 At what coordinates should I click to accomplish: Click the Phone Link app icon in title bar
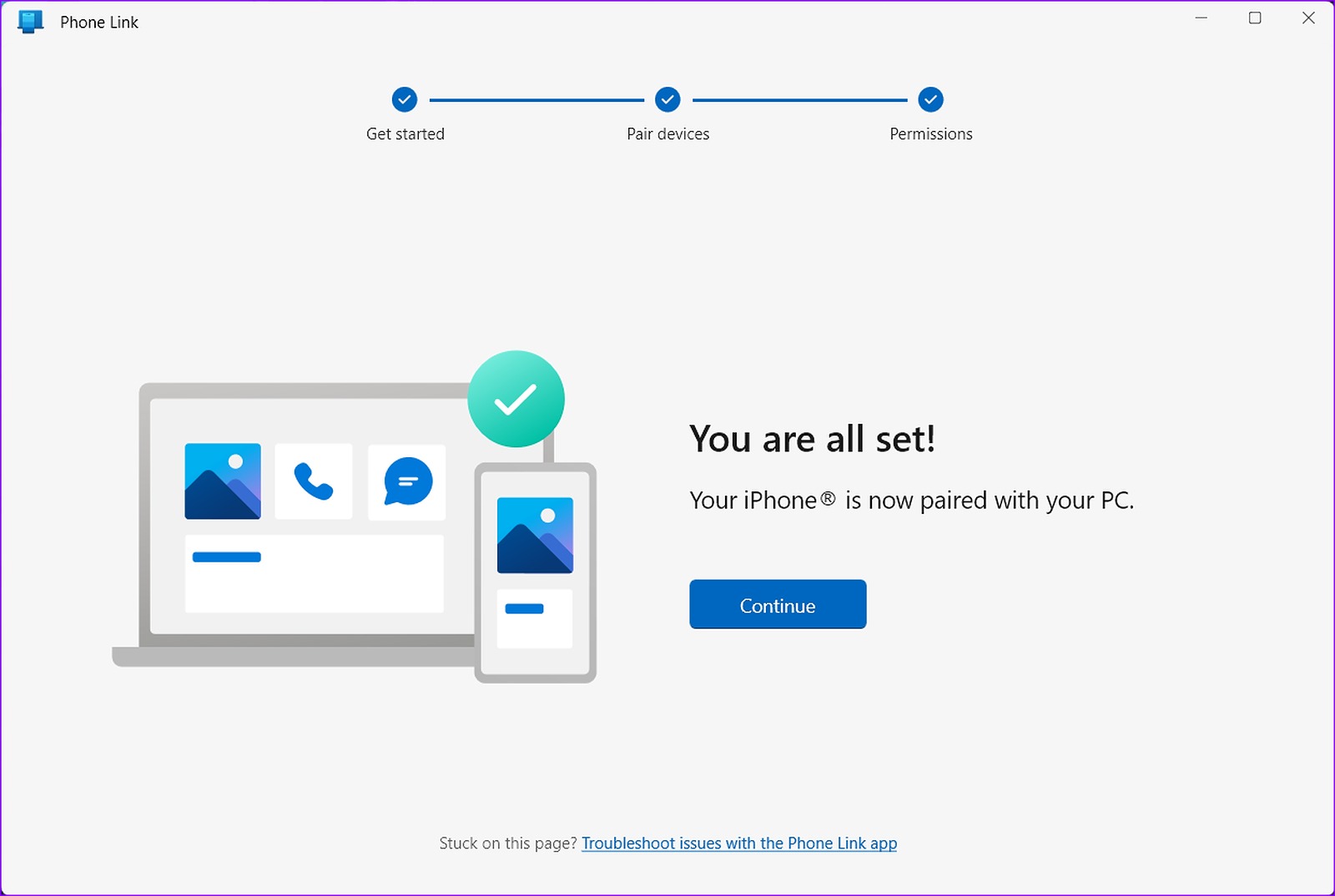pyautogui.click(x=31, y=22)
